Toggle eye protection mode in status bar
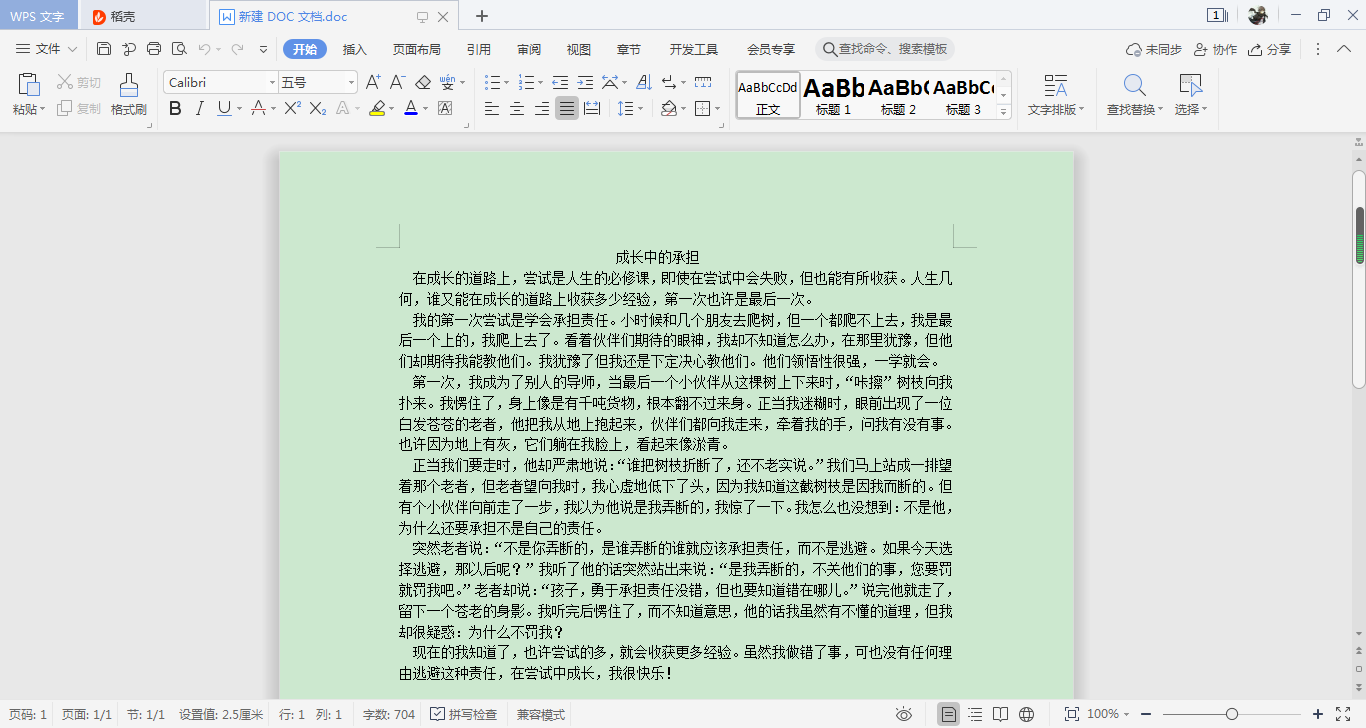 [904, 714]
